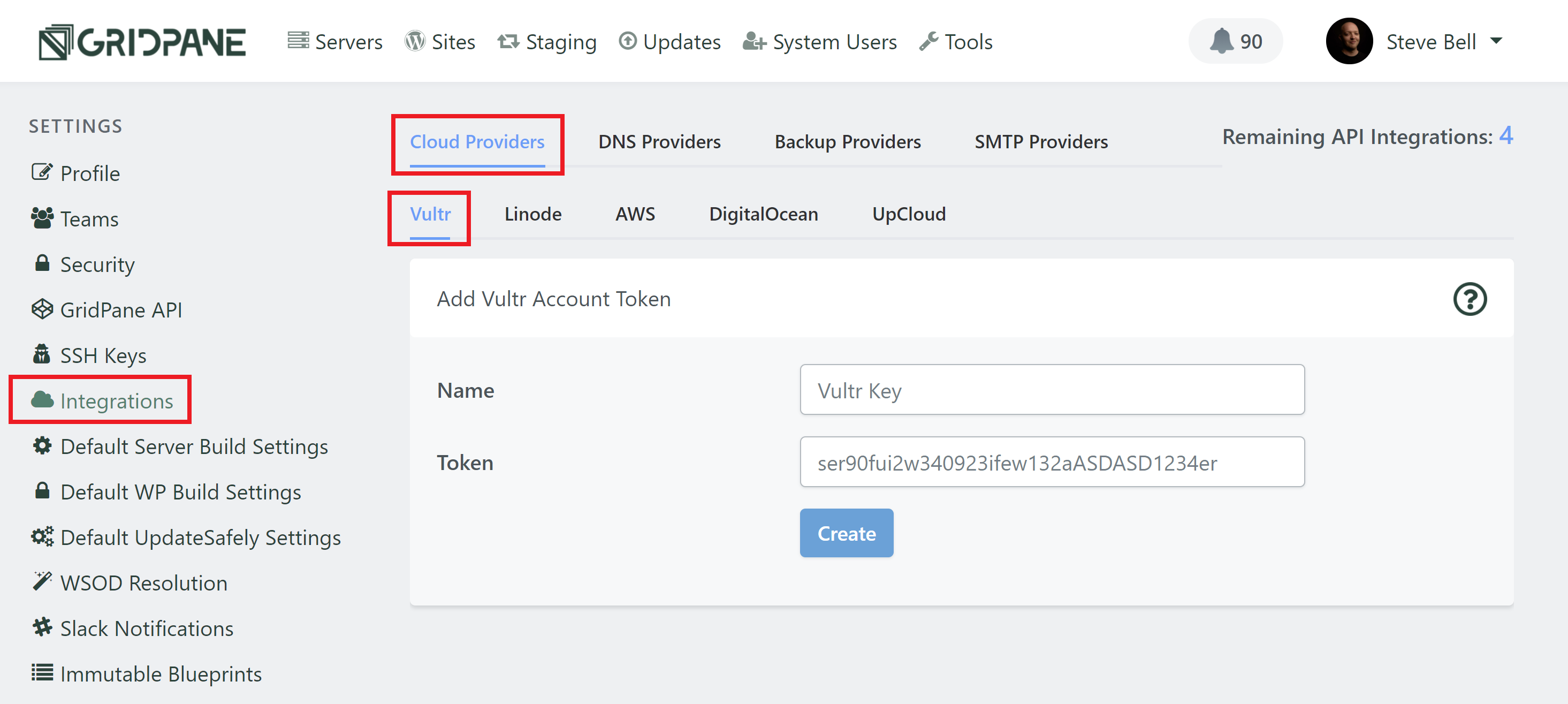1568x704 pixels.
Task: Switch to the DNS Providers tab
Action: (x=659, y=141)
